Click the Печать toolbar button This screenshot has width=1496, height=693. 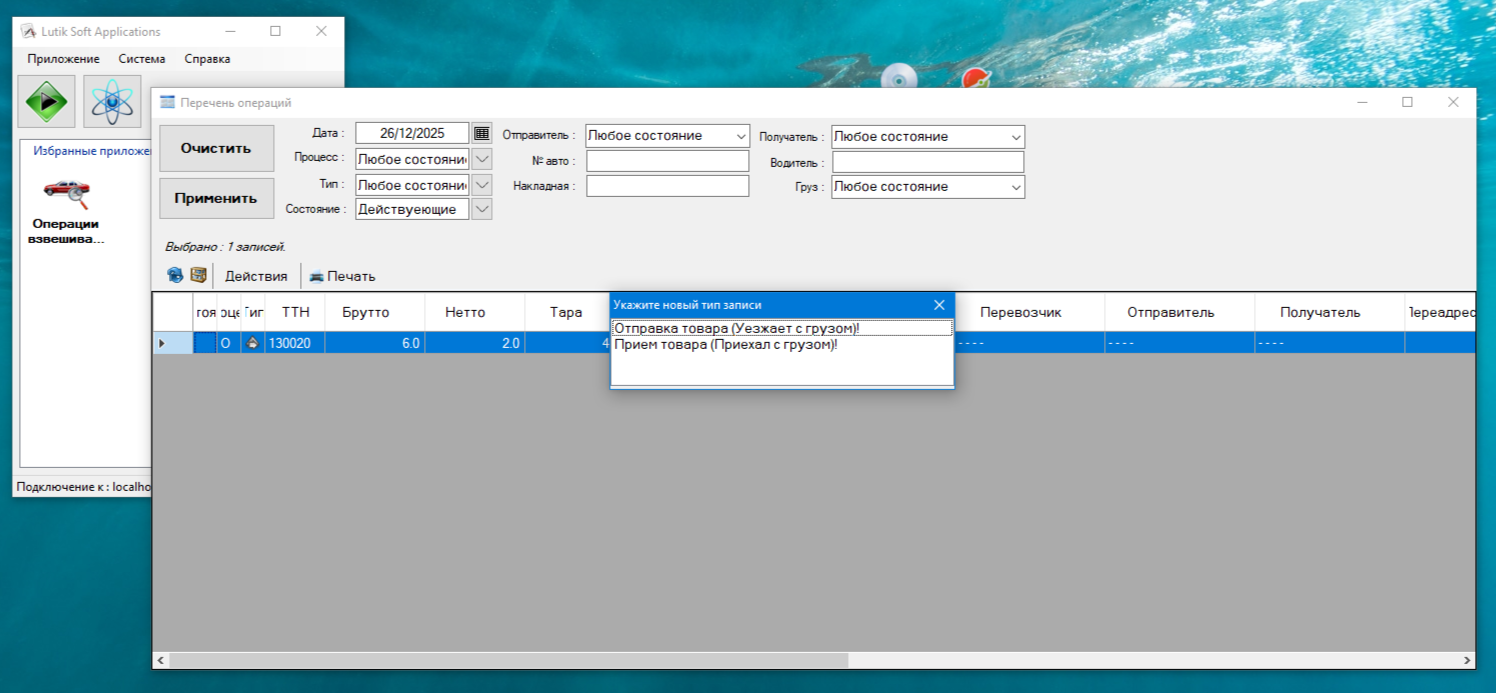click(342, 276)
